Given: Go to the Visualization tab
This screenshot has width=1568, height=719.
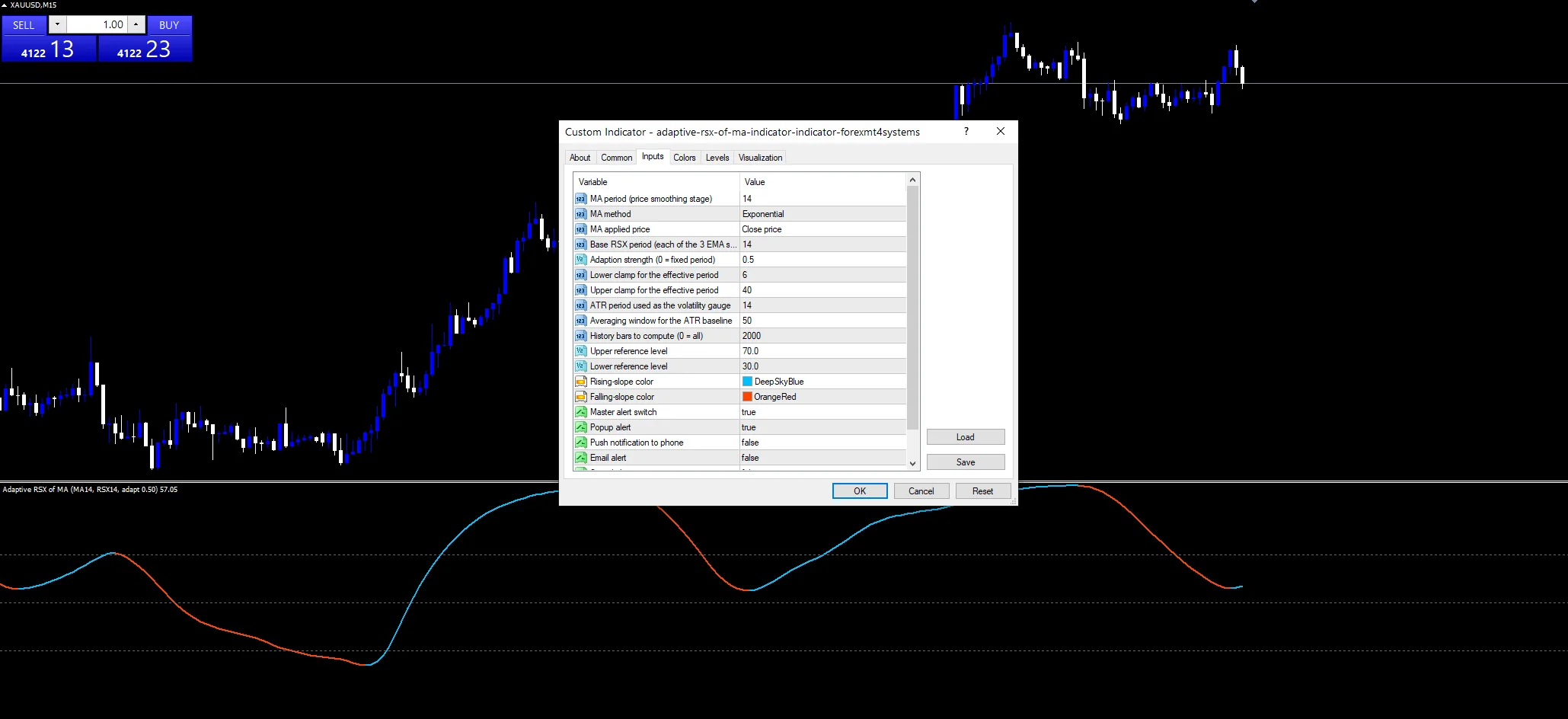Looking at the screenshot, I should (x=760, y=158).
